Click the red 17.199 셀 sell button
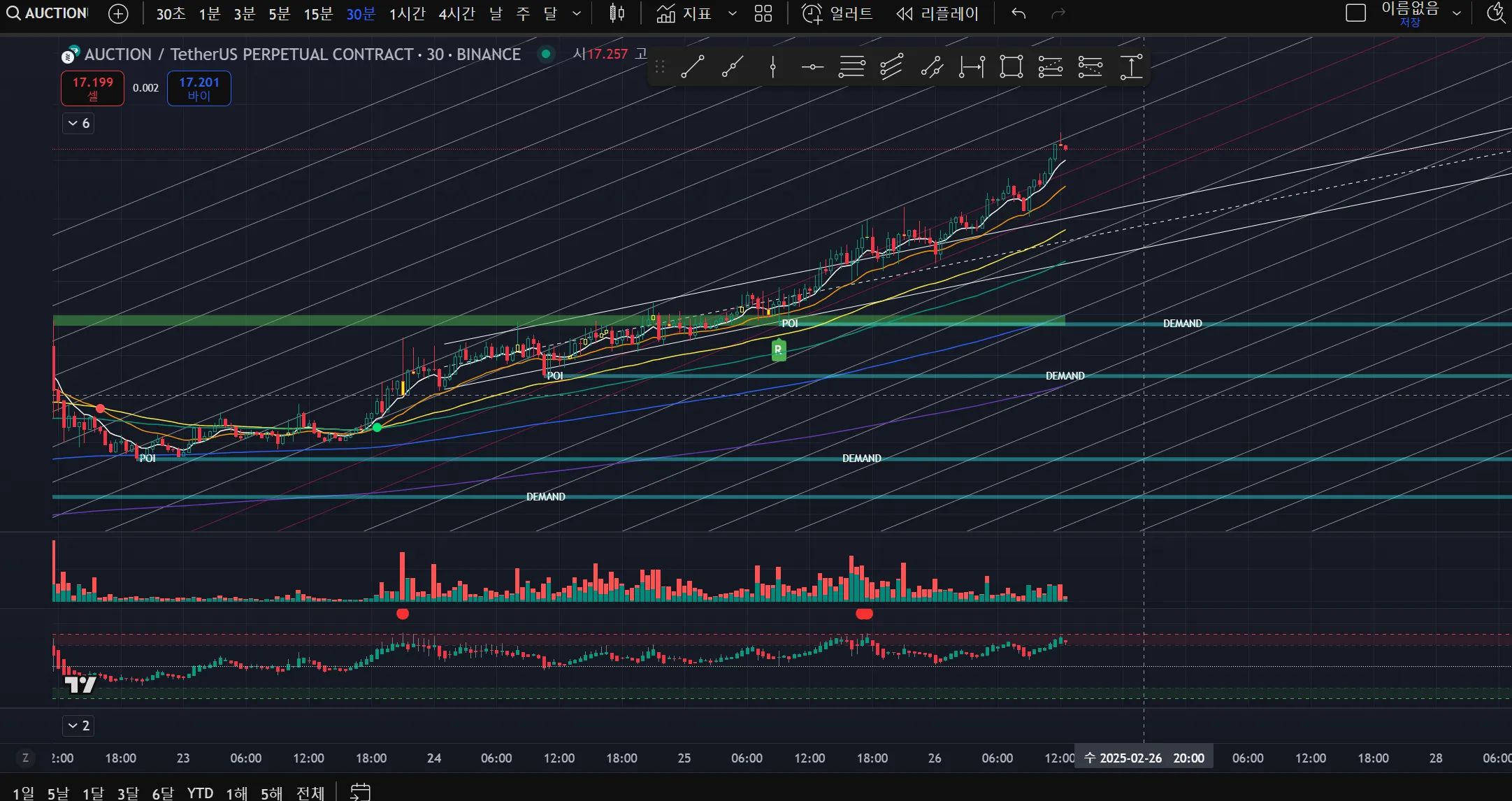This screenshot has width=1512, height=801. click(x=93, y=89)
